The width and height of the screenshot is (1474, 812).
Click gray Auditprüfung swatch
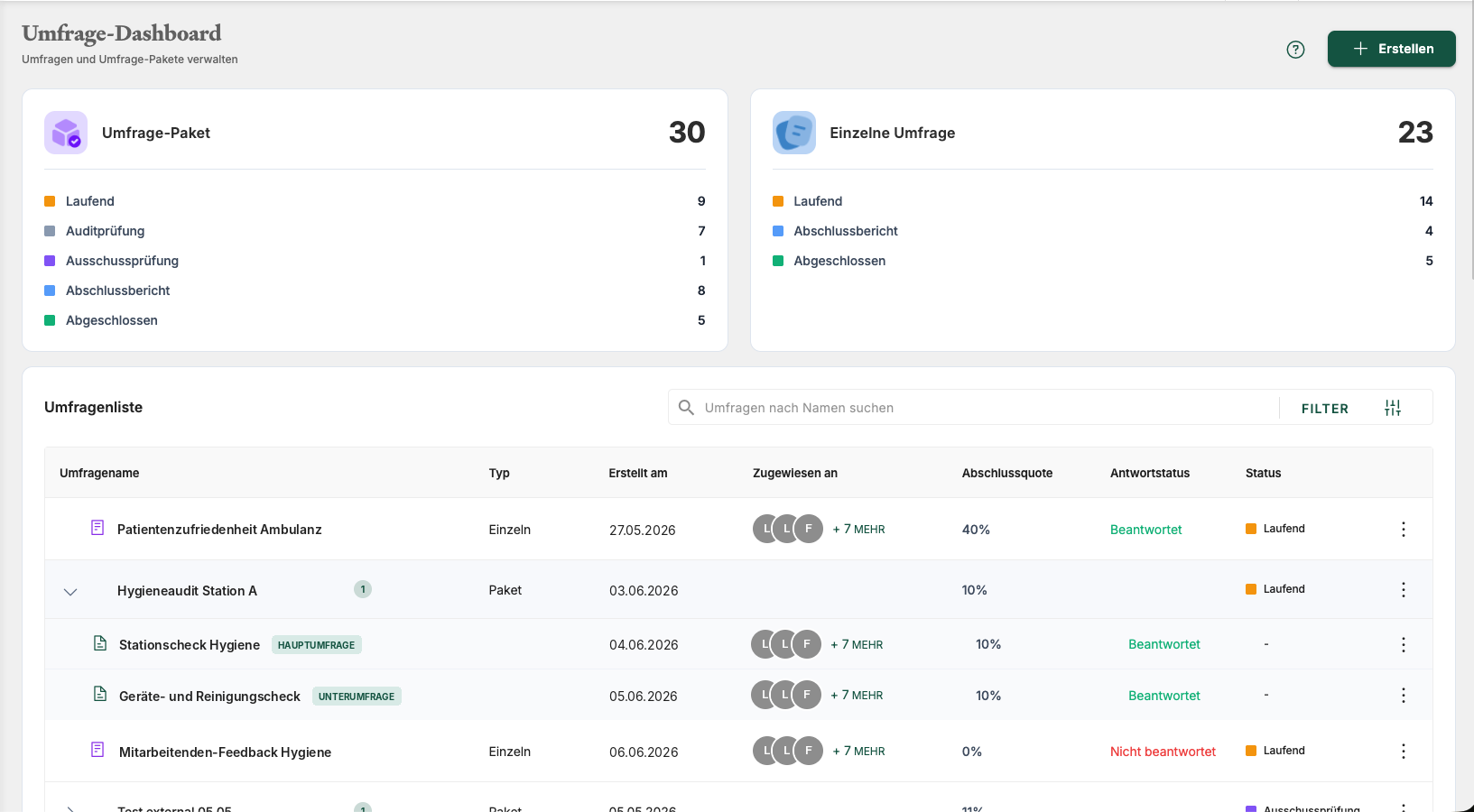pyautogui.click(x=50, y=231)
